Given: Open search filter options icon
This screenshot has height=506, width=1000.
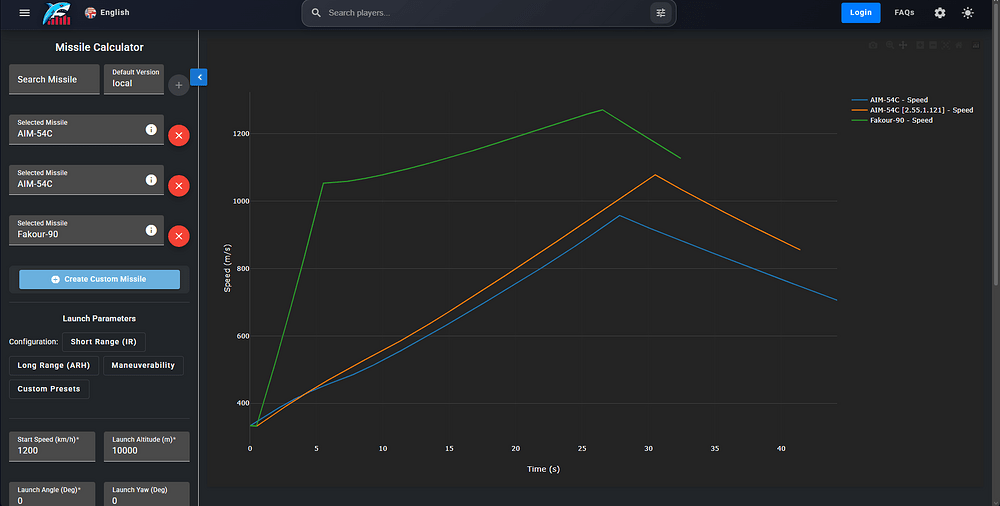Looking at the screenshot, I should pyautogui.click(x=661, y=13).
